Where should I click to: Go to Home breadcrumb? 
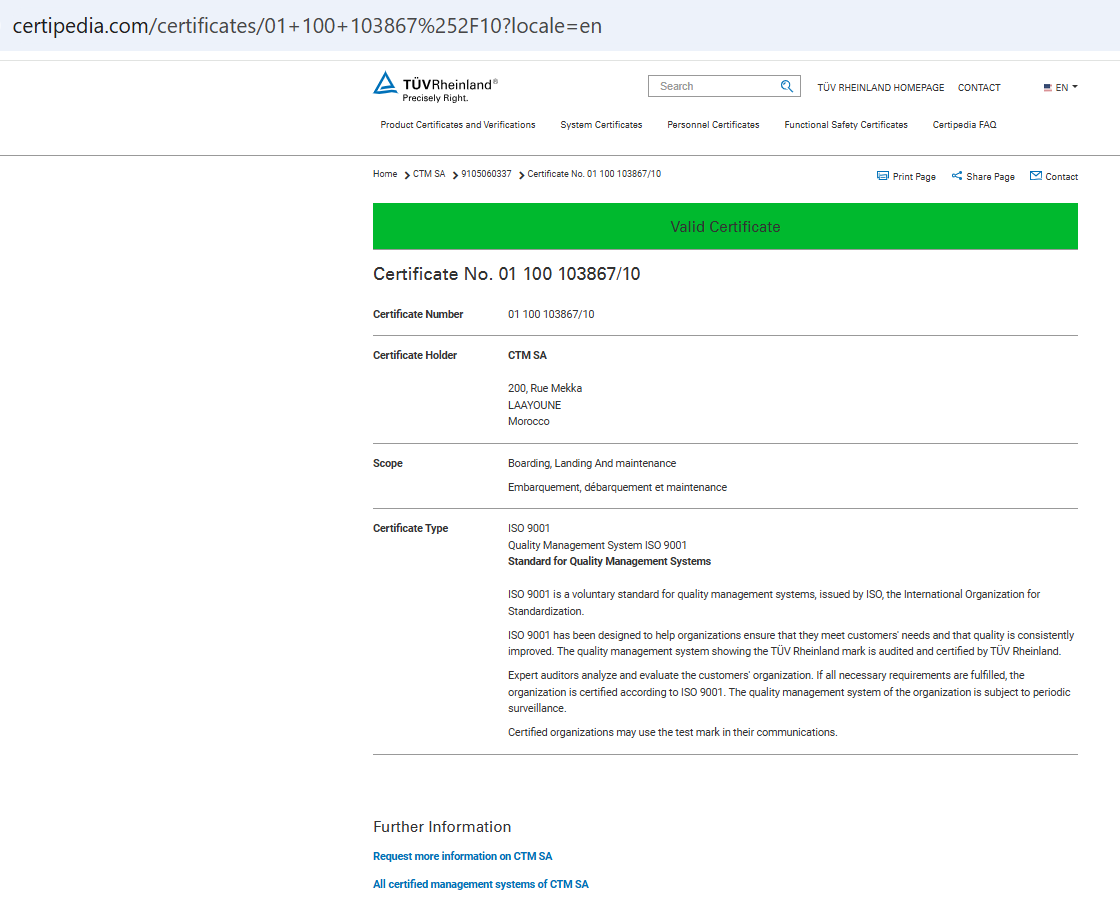point(385,174)
